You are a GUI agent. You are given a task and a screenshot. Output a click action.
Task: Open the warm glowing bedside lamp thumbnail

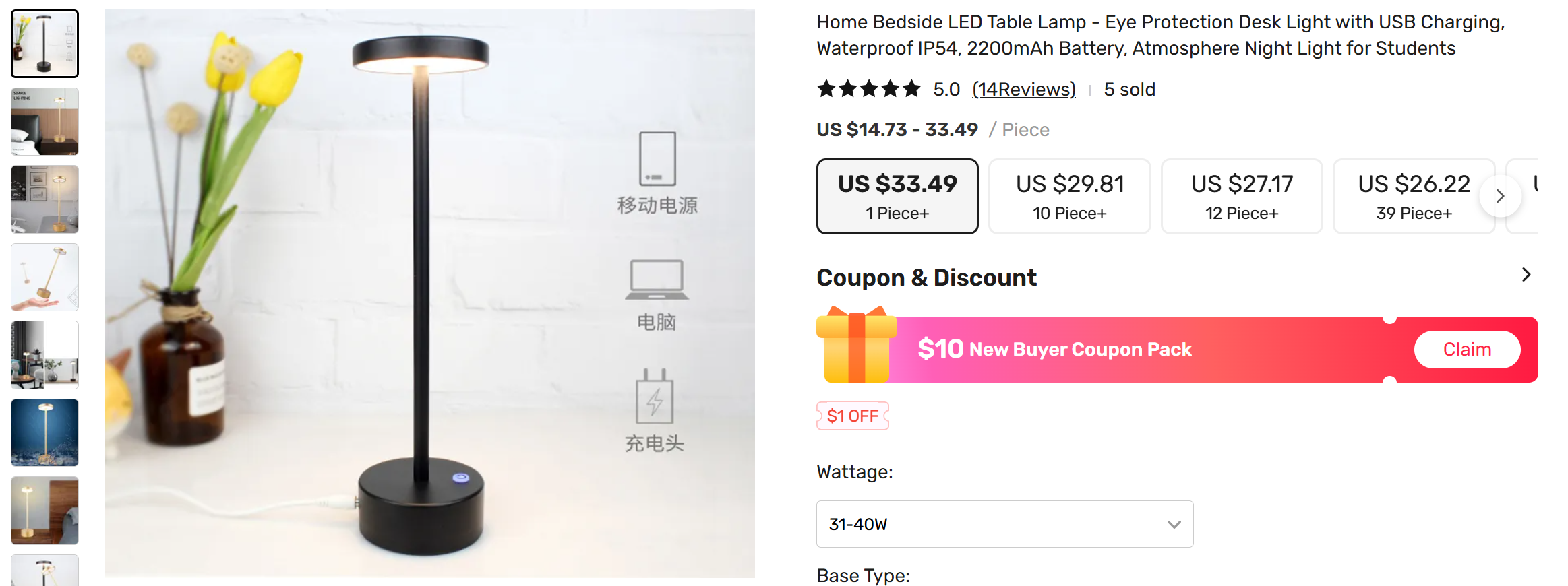pos(45,511)
